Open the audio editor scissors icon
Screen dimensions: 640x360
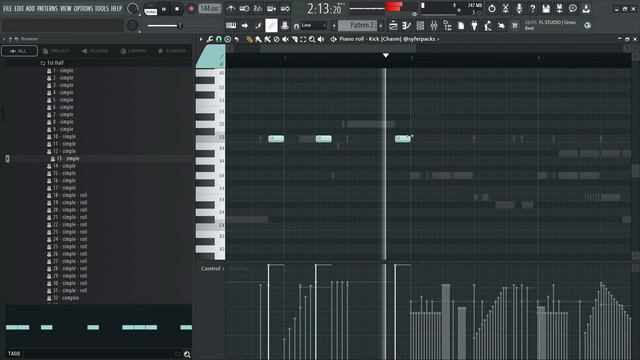(505, 8)
